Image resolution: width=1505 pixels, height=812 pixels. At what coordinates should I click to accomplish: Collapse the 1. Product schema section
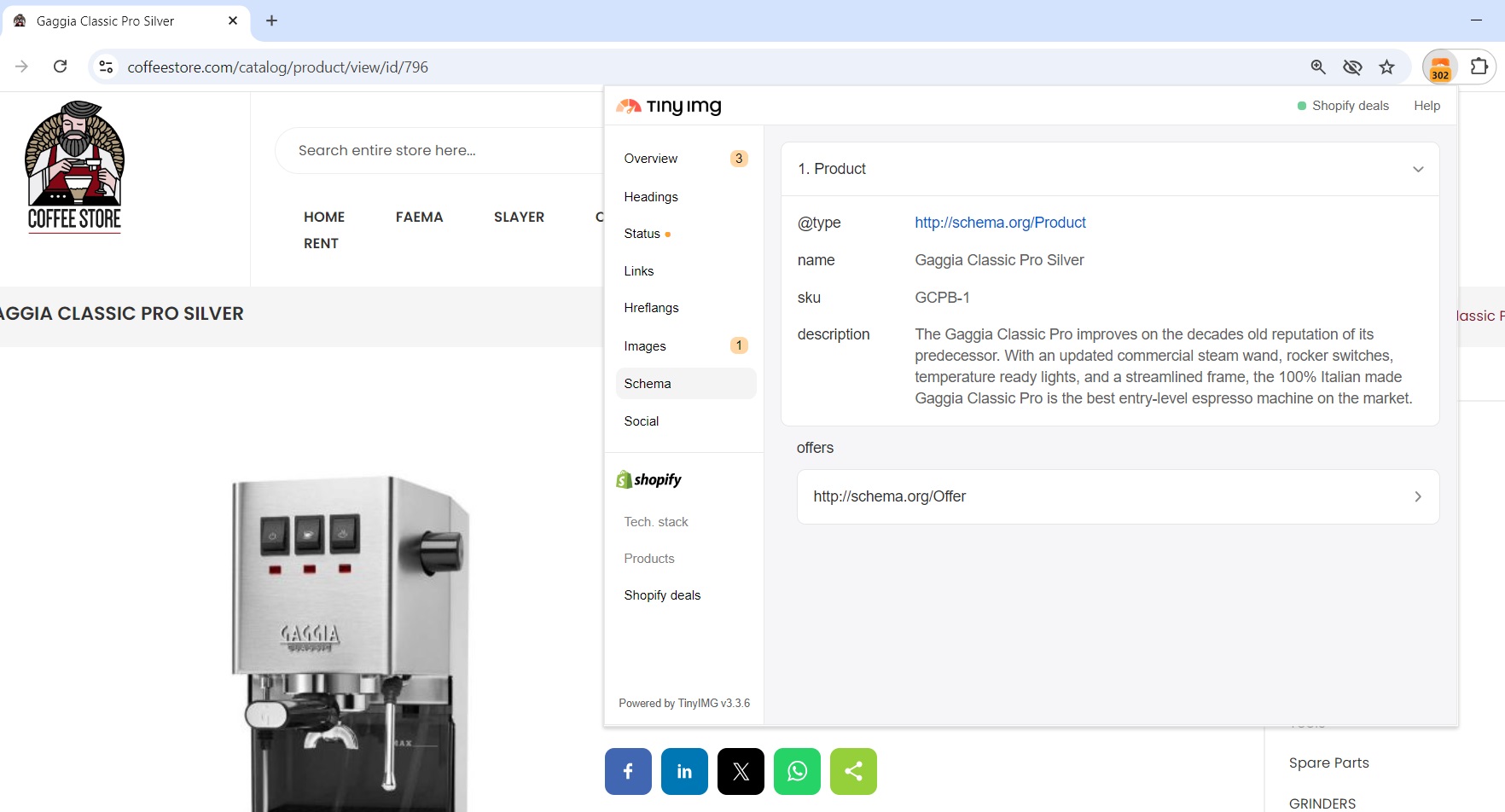[x=1418, y=169]
